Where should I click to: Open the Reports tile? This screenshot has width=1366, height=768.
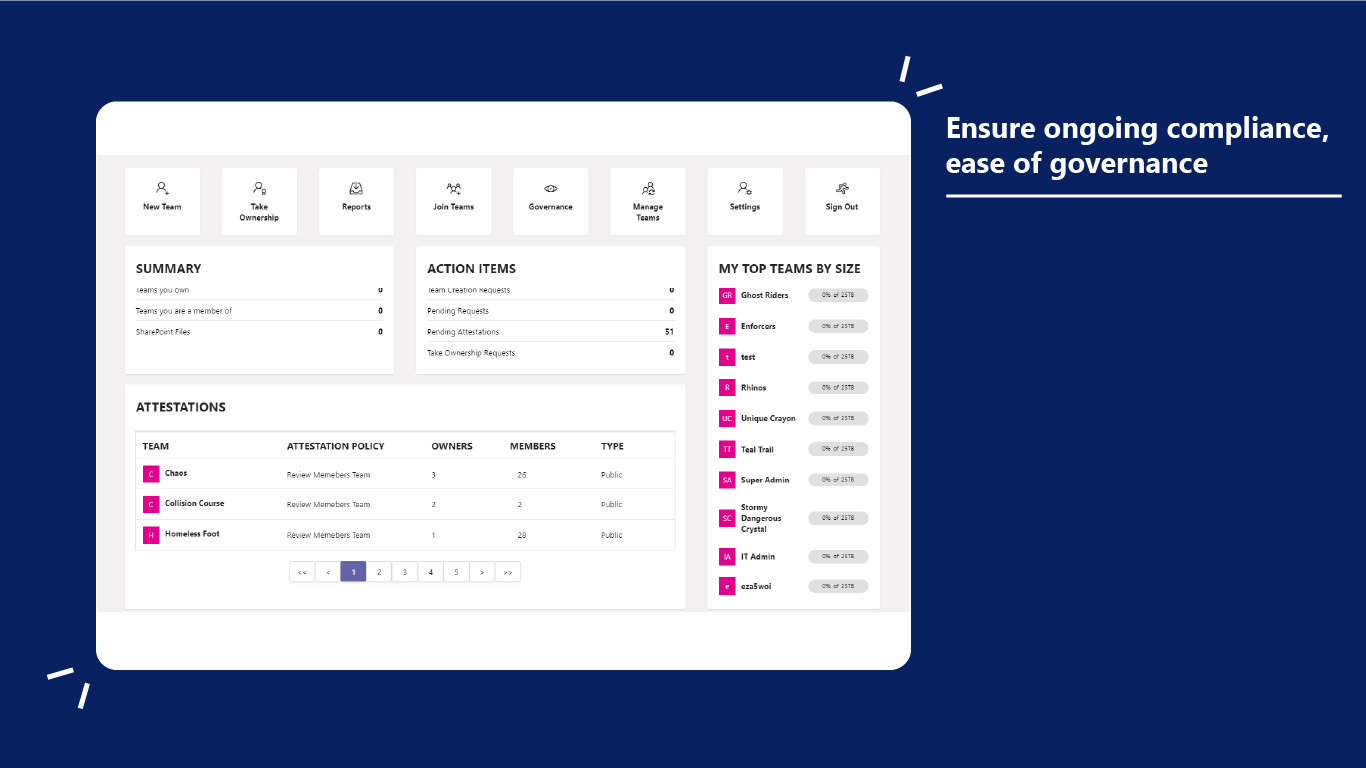click(x=356, y=201)
